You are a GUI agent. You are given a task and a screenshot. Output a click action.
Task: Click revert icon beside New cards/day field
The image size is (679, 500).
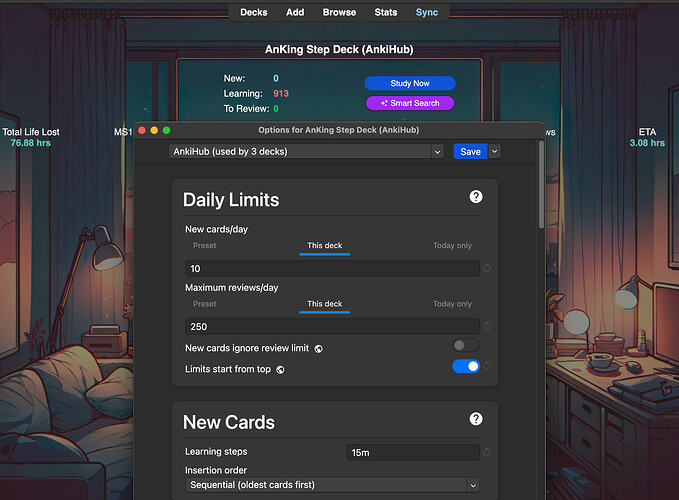point(487,269)
